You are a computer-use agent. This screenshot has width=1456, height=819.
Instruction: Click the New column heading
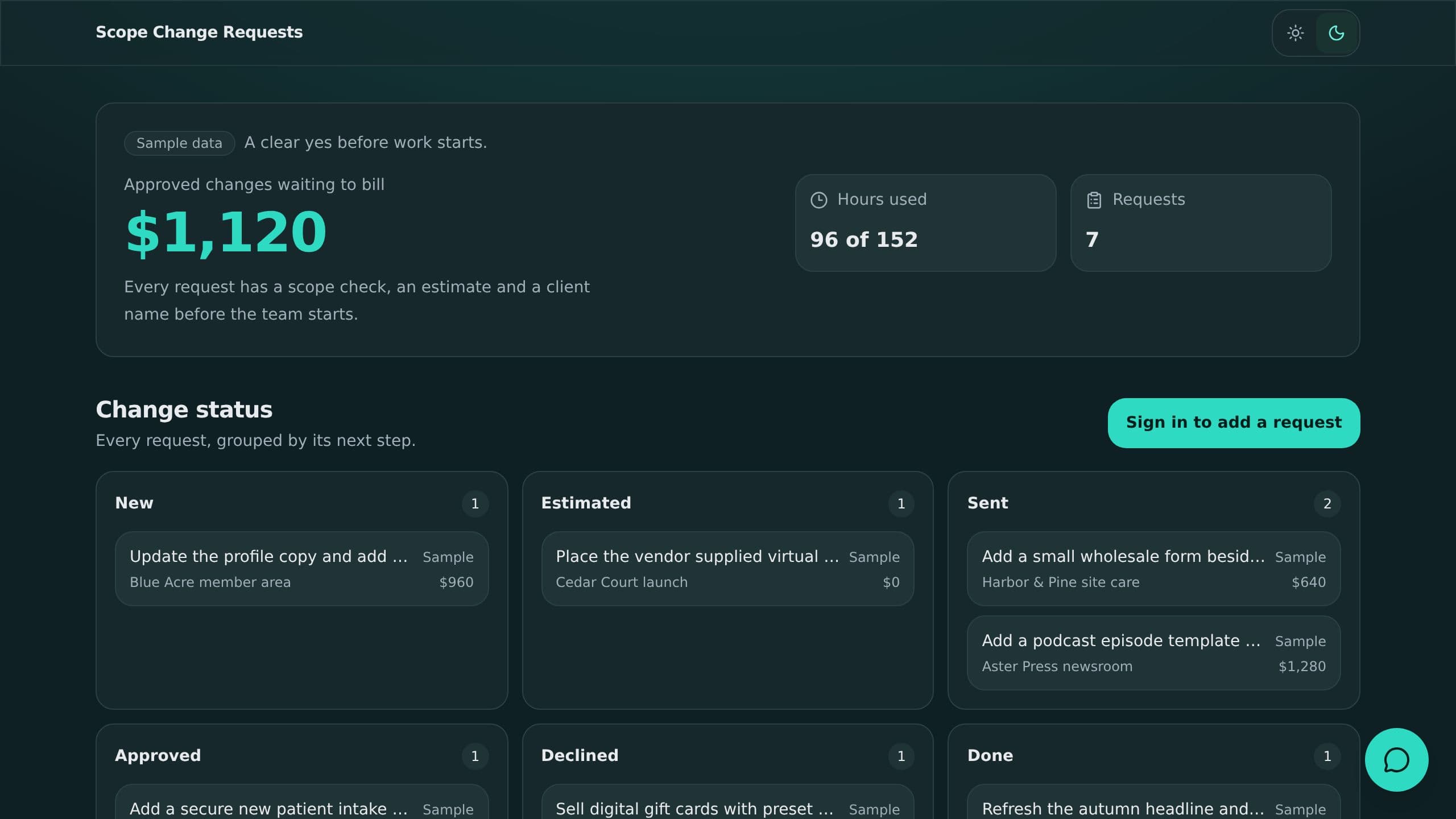134,503
